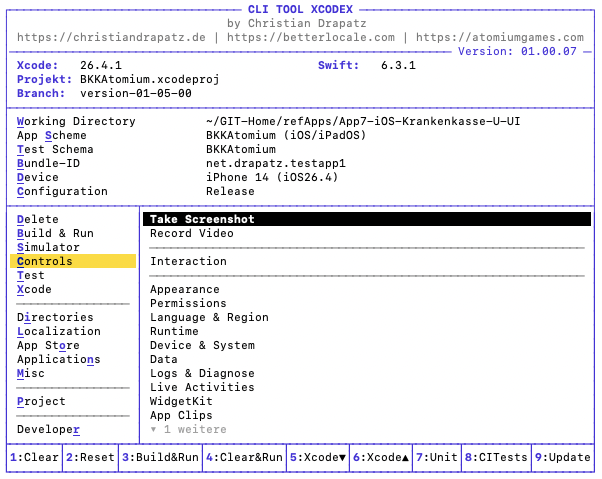Click the 1:Clear shortcut button
The width and height of the screenshot is (602, 479).
click(x=34, y=457)
